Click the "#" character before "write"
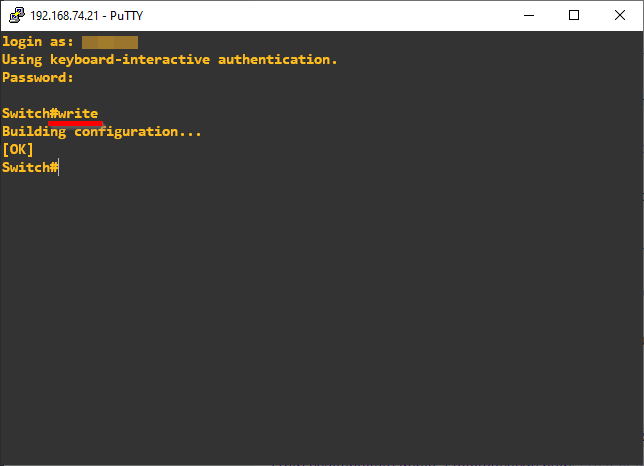 coord(54,114)
